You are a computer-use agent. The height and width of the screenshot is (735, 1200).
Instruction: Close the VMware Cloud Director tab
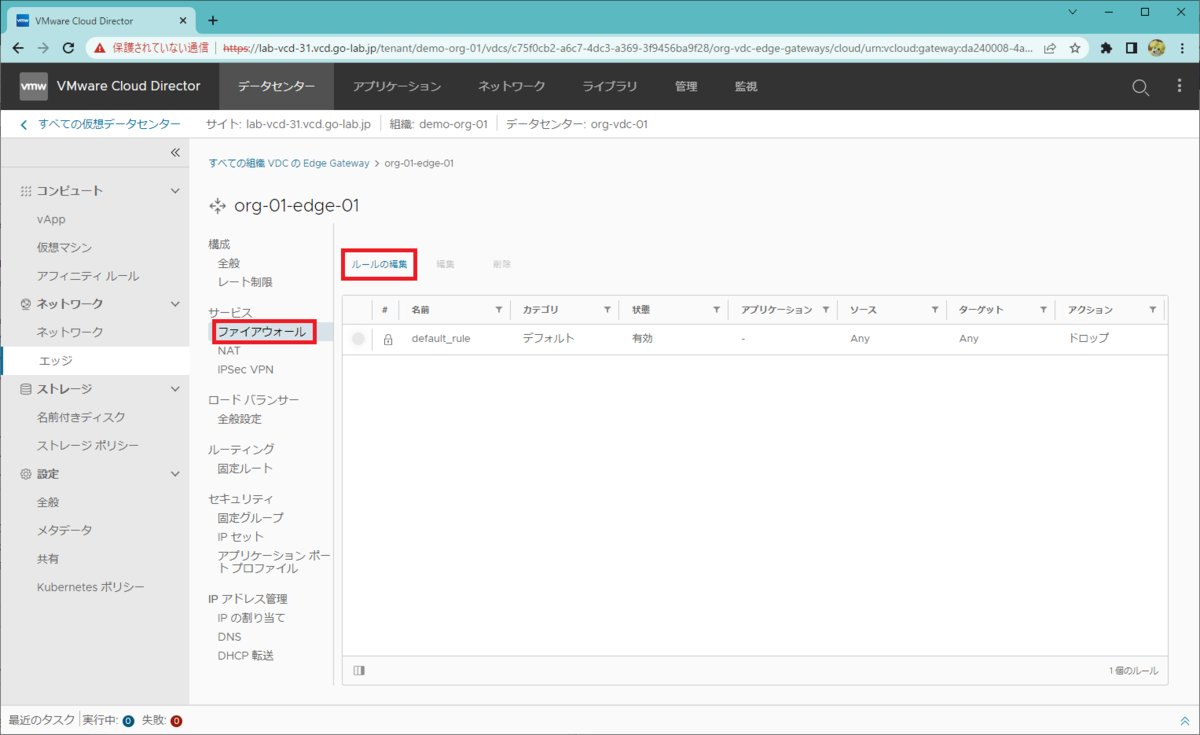tap(185, 20)
